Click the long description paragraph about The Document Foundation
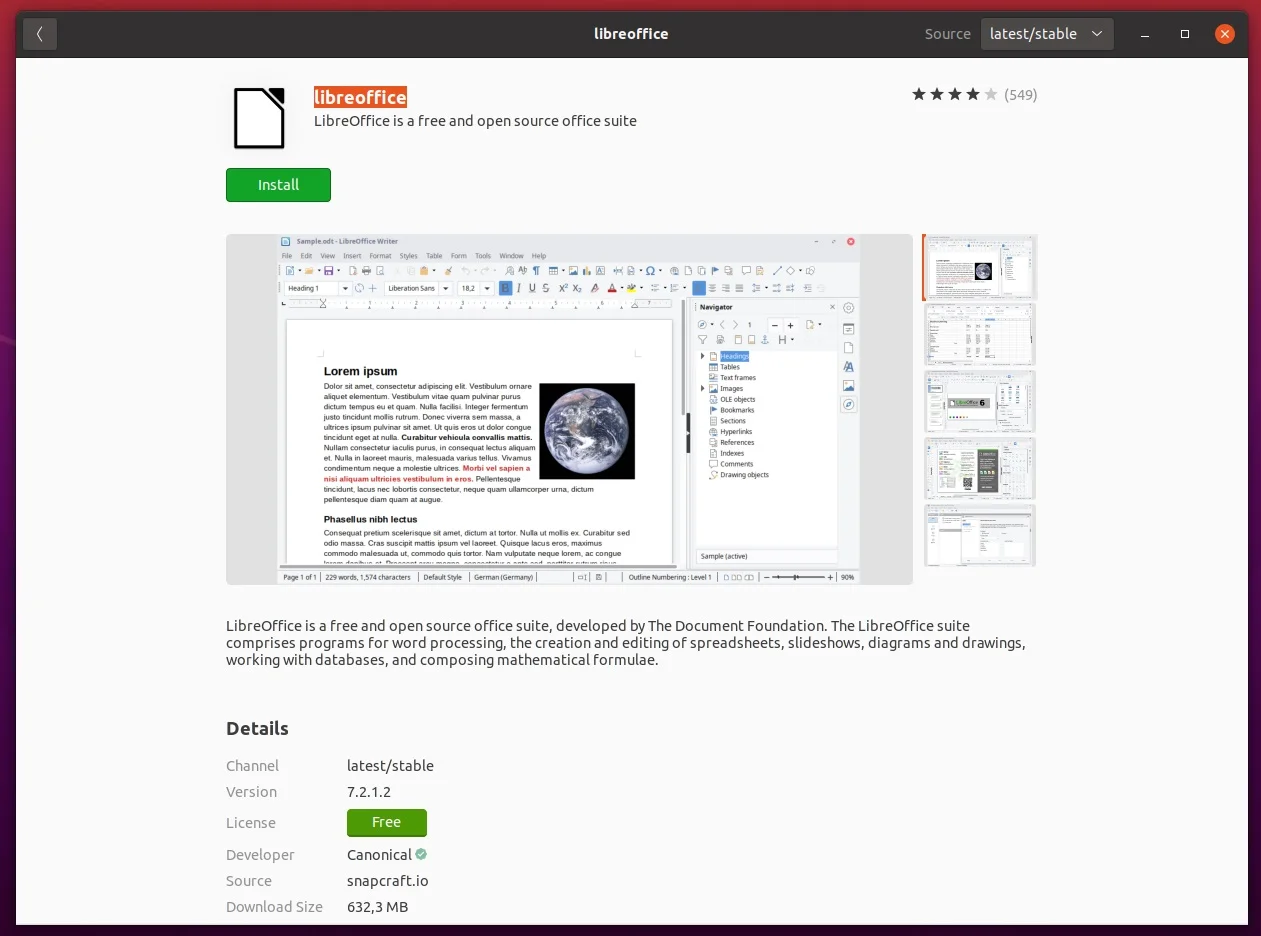 pos(625,643)
